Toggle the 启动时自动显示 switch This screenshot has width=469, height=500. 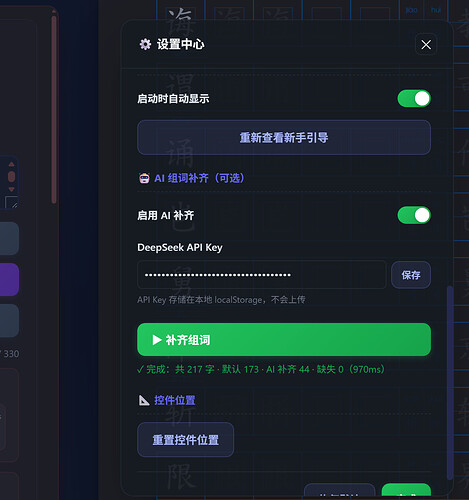414,98
